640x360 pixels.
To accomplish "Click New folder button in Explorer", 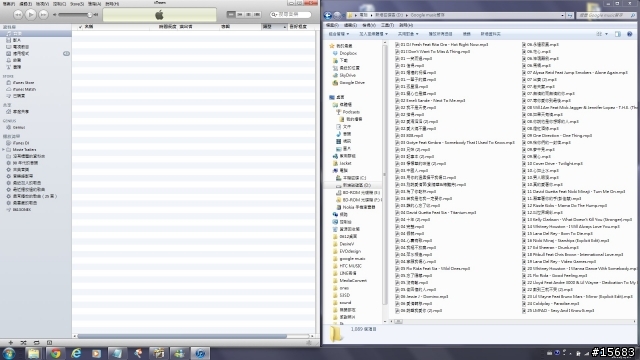I will point(490,34).
